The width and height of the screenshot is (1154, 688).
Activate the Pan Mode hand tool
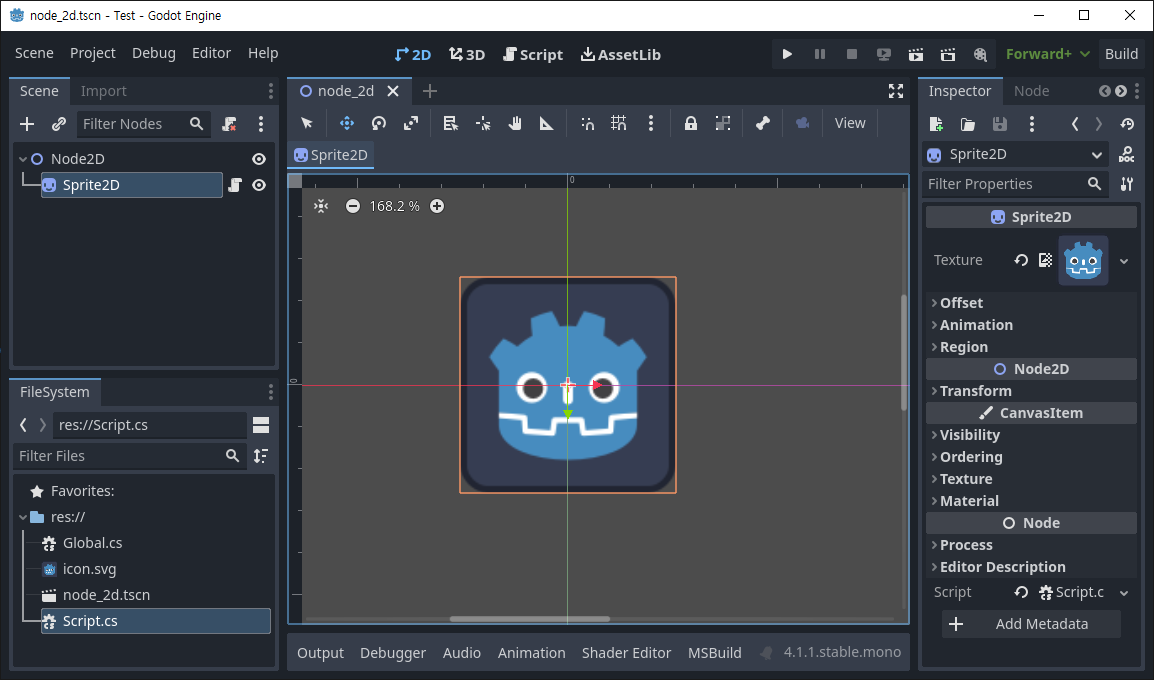click(515, 124)
